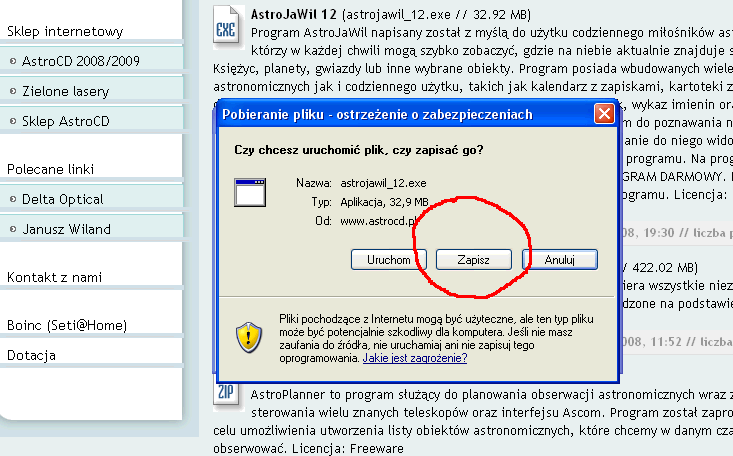733x456 pixels.
Task: Click the bullet icon beside Delta Optical
Action: [x=13, y=199]
